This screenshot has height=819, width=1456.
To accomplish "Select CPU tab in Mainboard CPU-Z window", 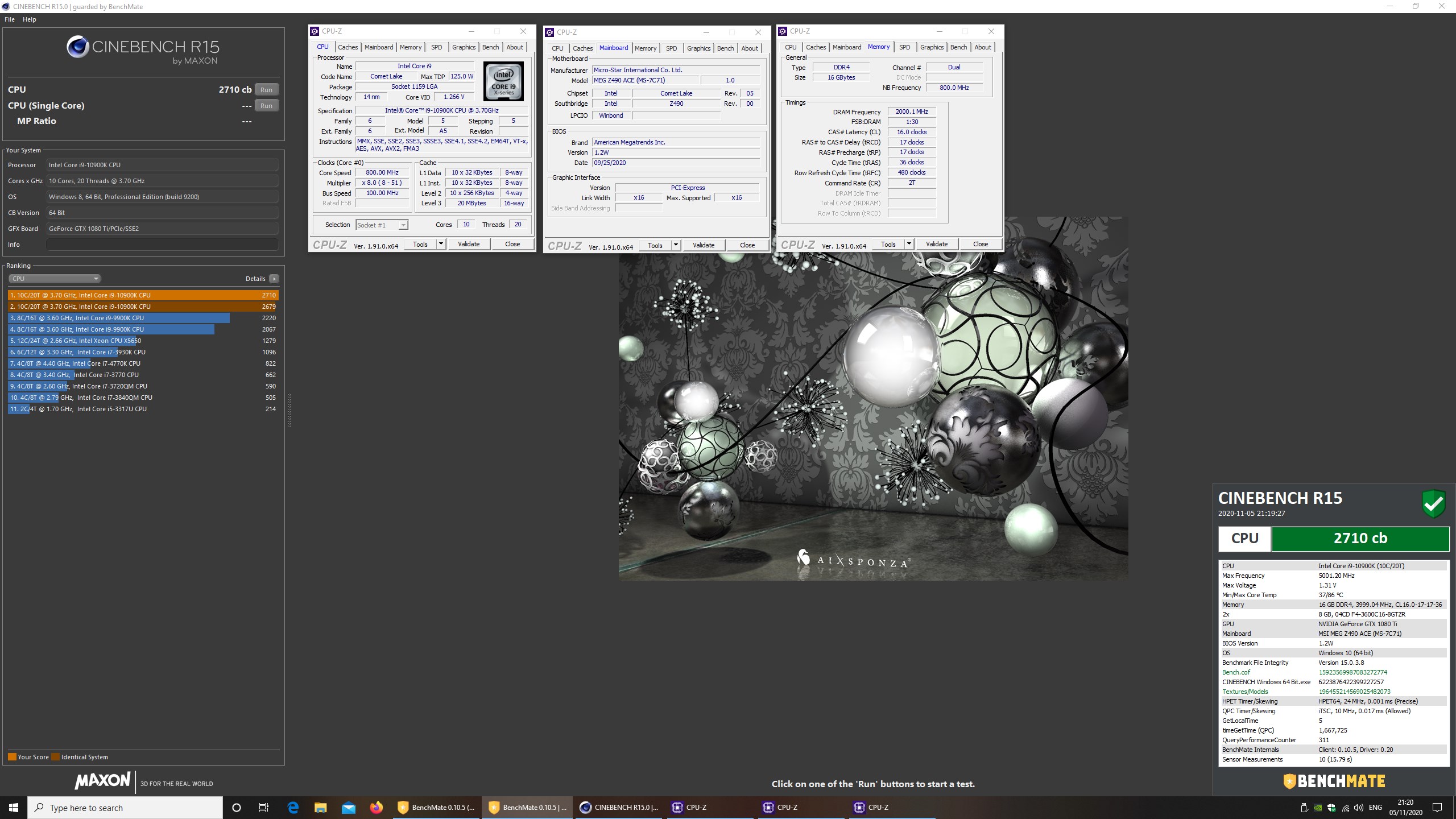I will (557, 48).
